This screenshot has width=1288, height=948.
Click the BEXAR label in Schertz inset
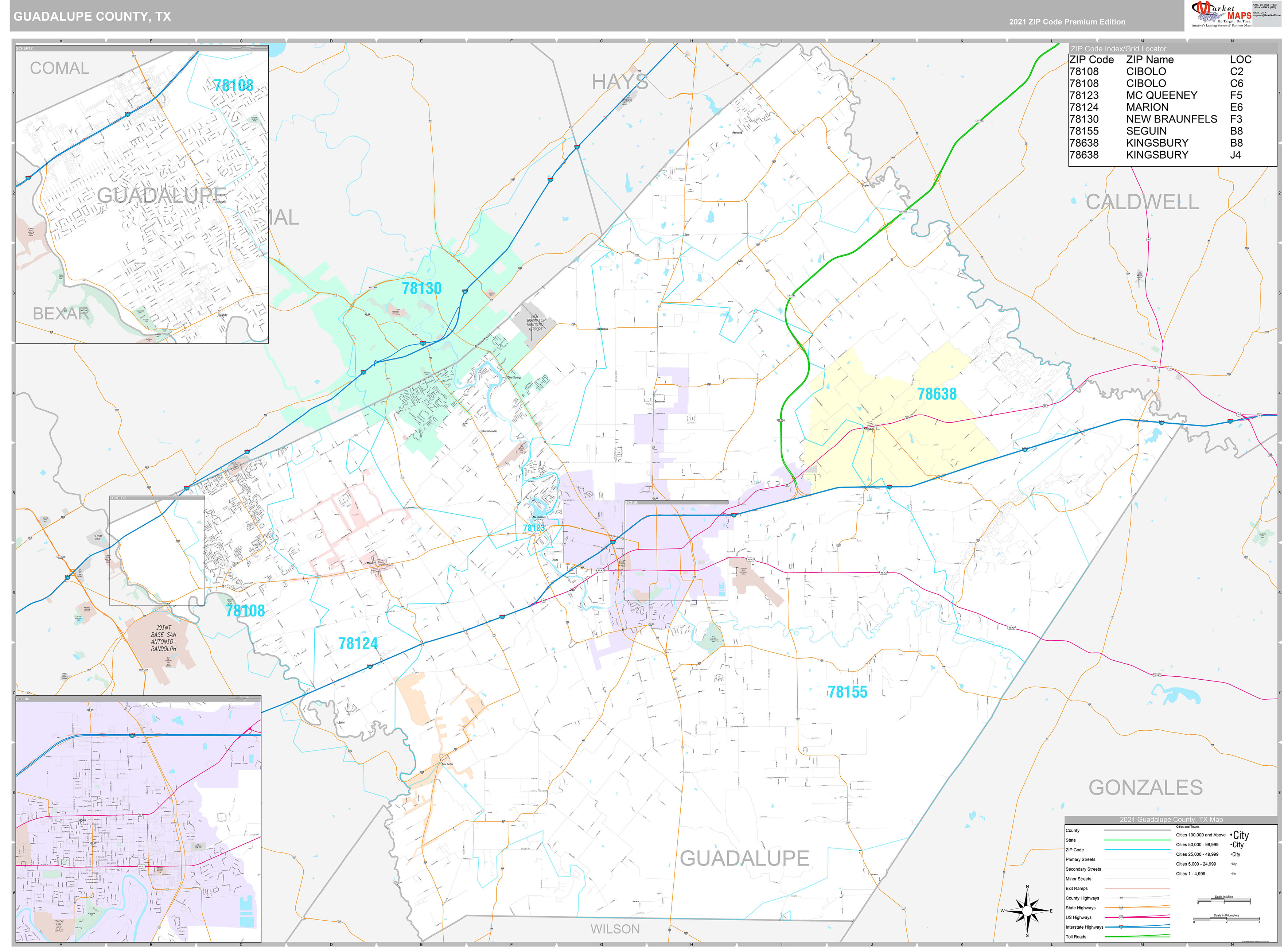tap(61, 314)
